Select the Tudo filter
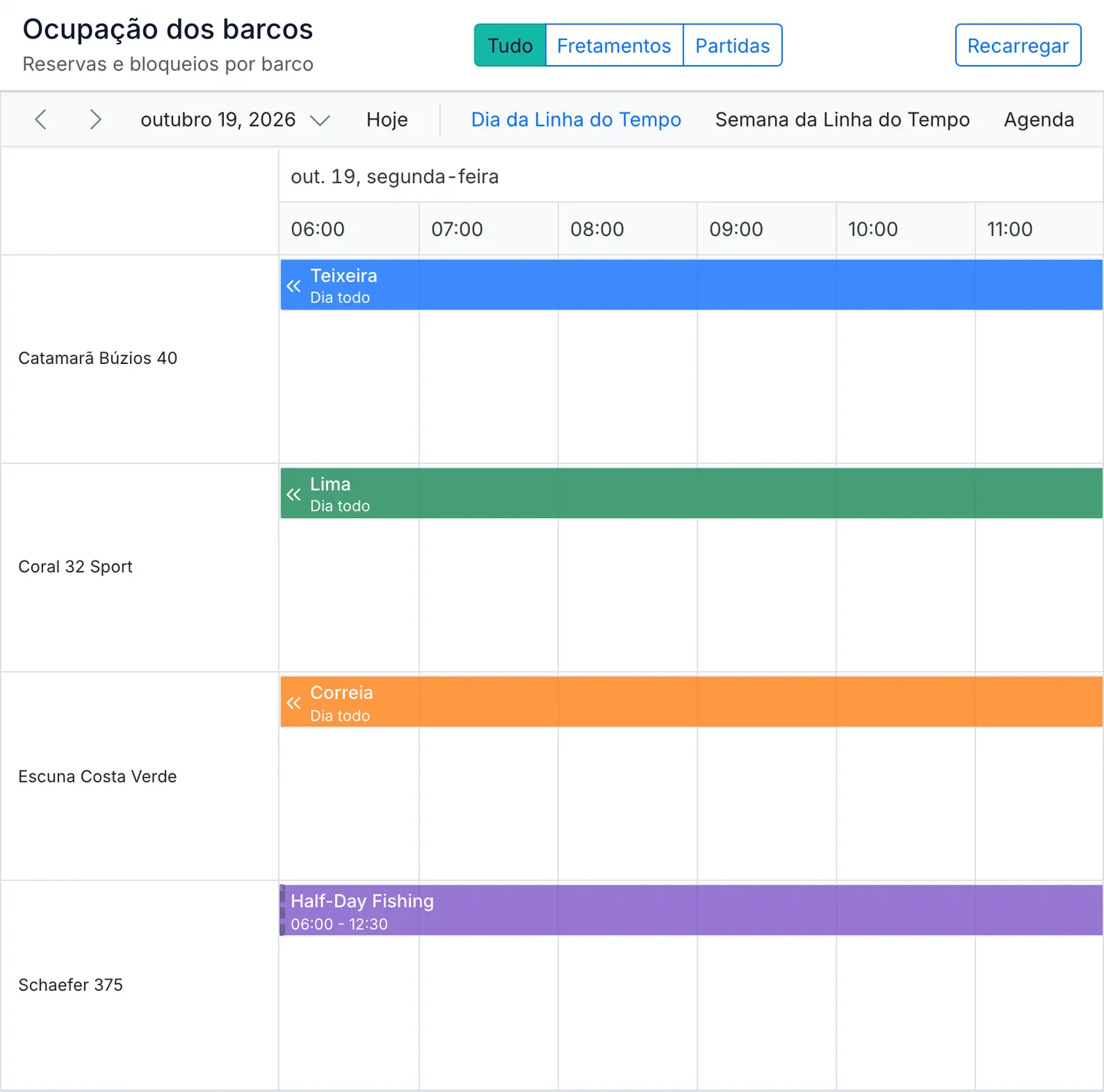Screen dimensions: 1104x1092 [510, 45]
